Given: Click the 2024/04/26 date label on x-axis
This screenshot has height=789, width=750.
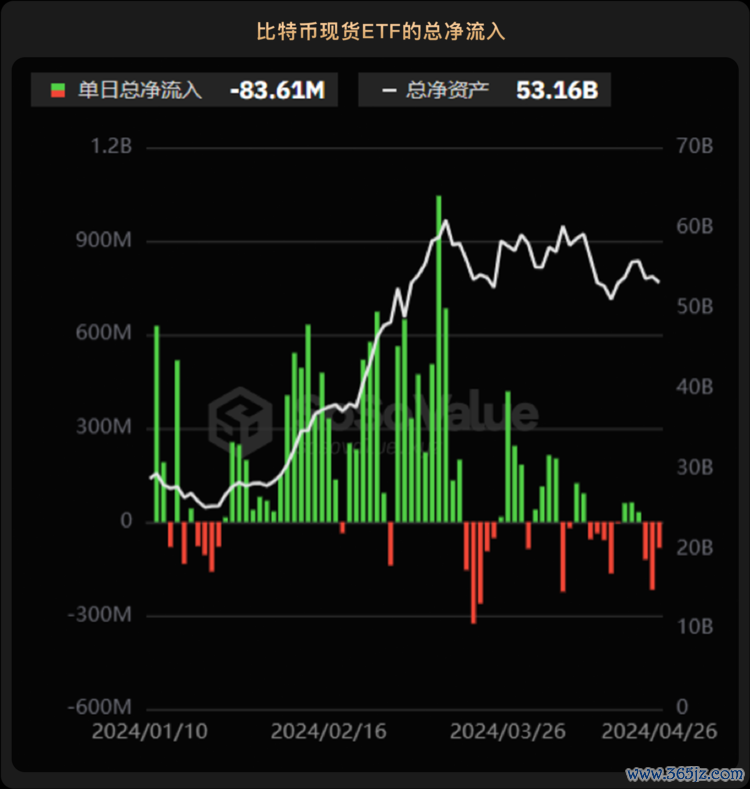Looking at the screenshot, I should pos(659,731).
